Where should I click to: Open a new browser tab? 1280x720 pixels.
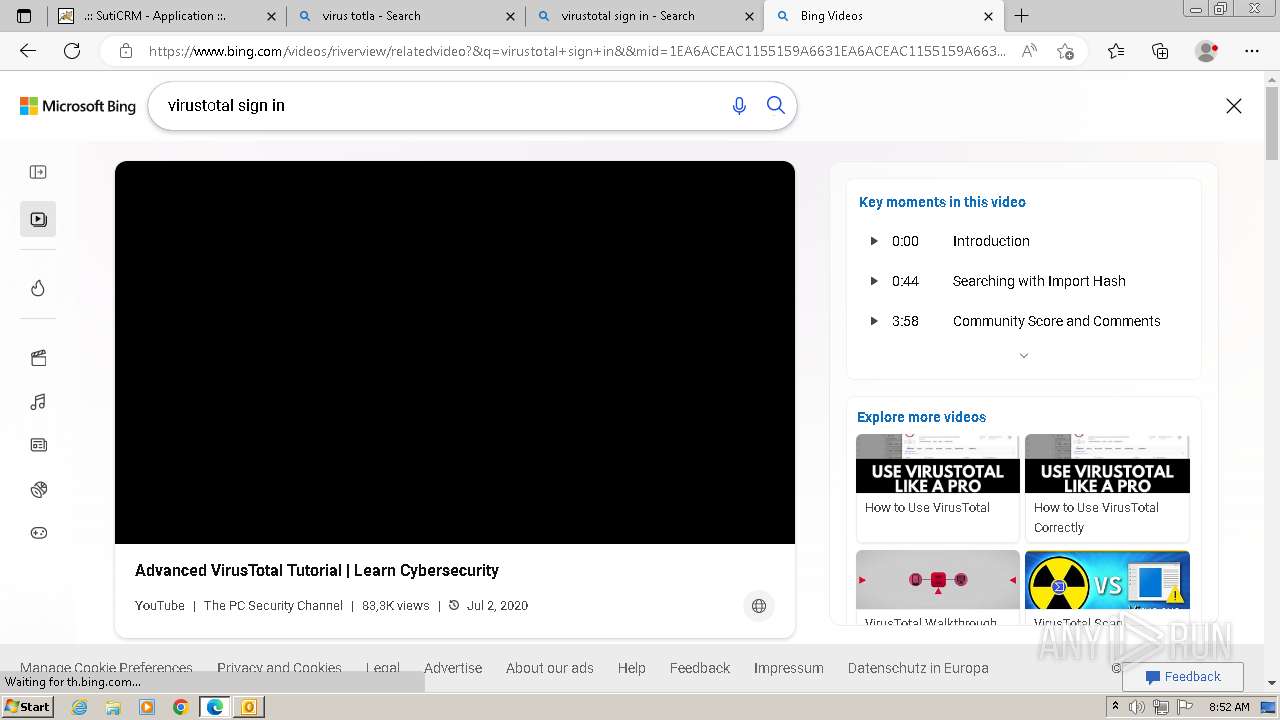pos(1021,16)
